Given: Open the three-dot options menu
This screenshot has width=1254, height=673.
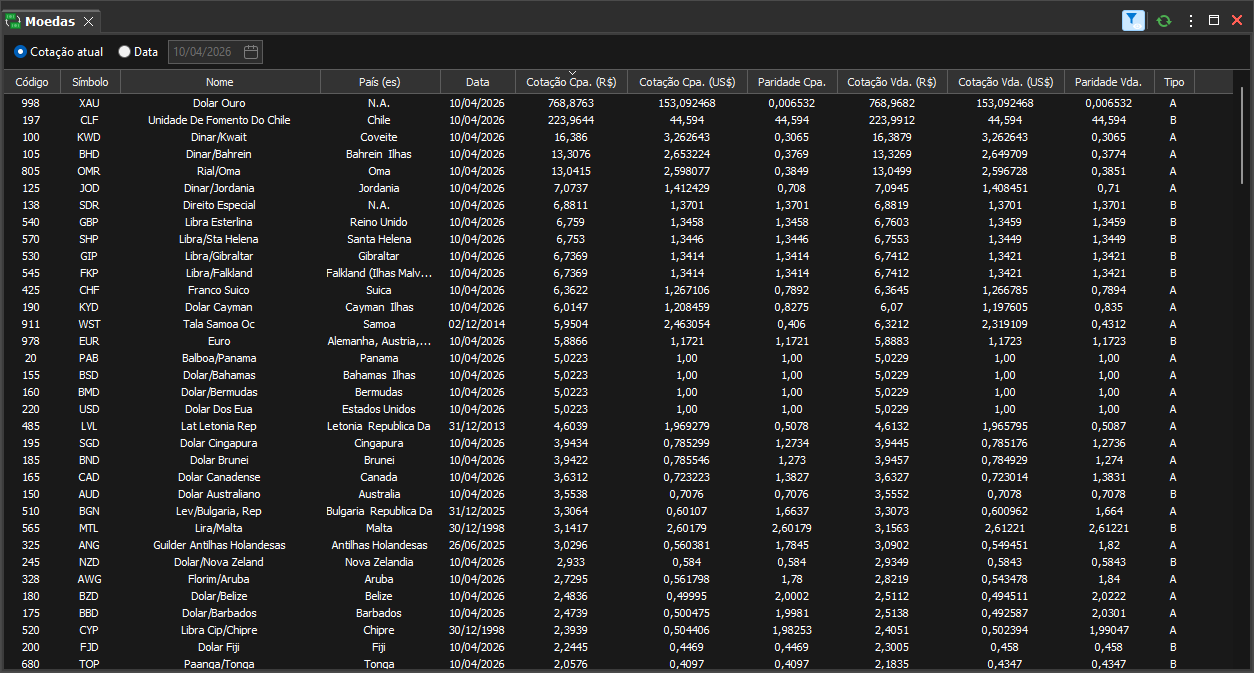Looking at the screenshot, I should 1191,20.
